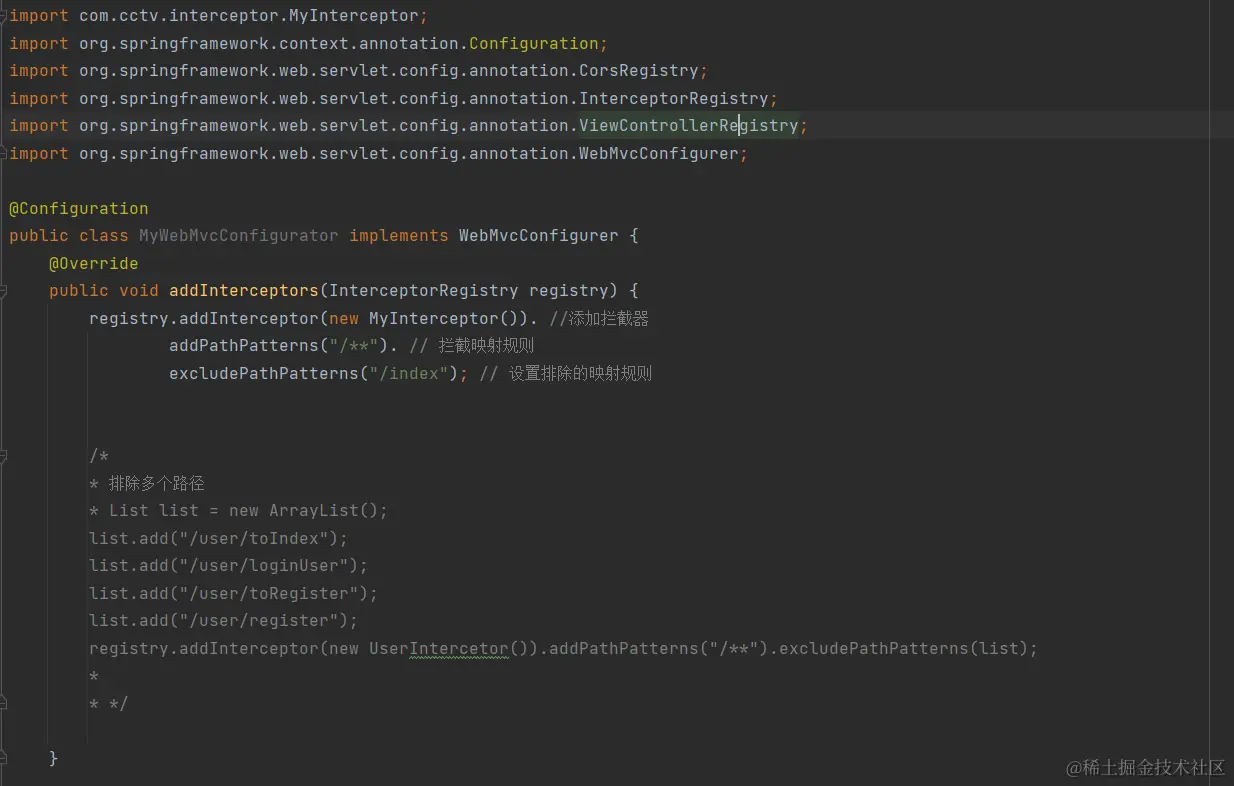Click the "/user/loginUser" string

pos(263,566)
